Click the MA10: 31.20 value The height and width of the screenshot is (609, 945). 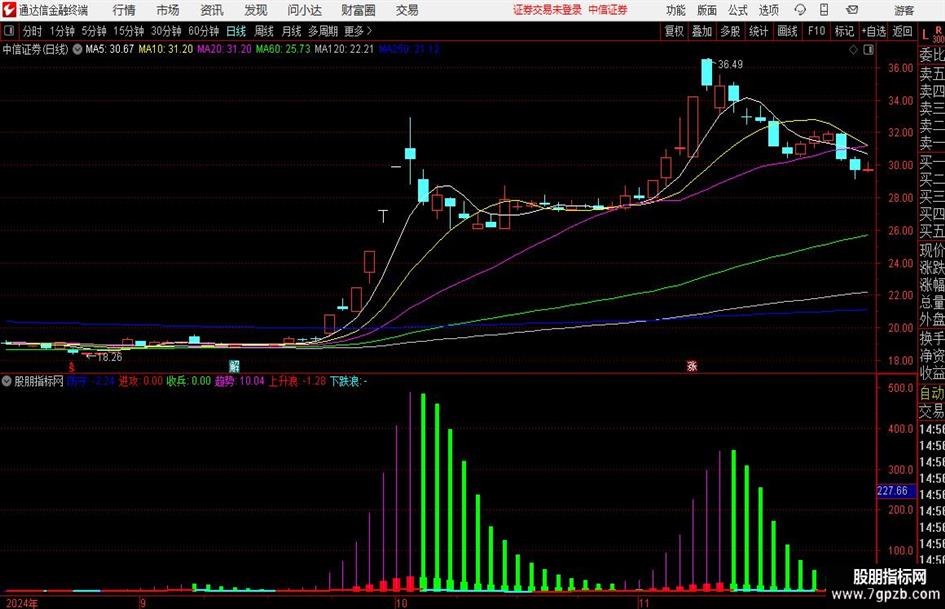coord(166,49)
